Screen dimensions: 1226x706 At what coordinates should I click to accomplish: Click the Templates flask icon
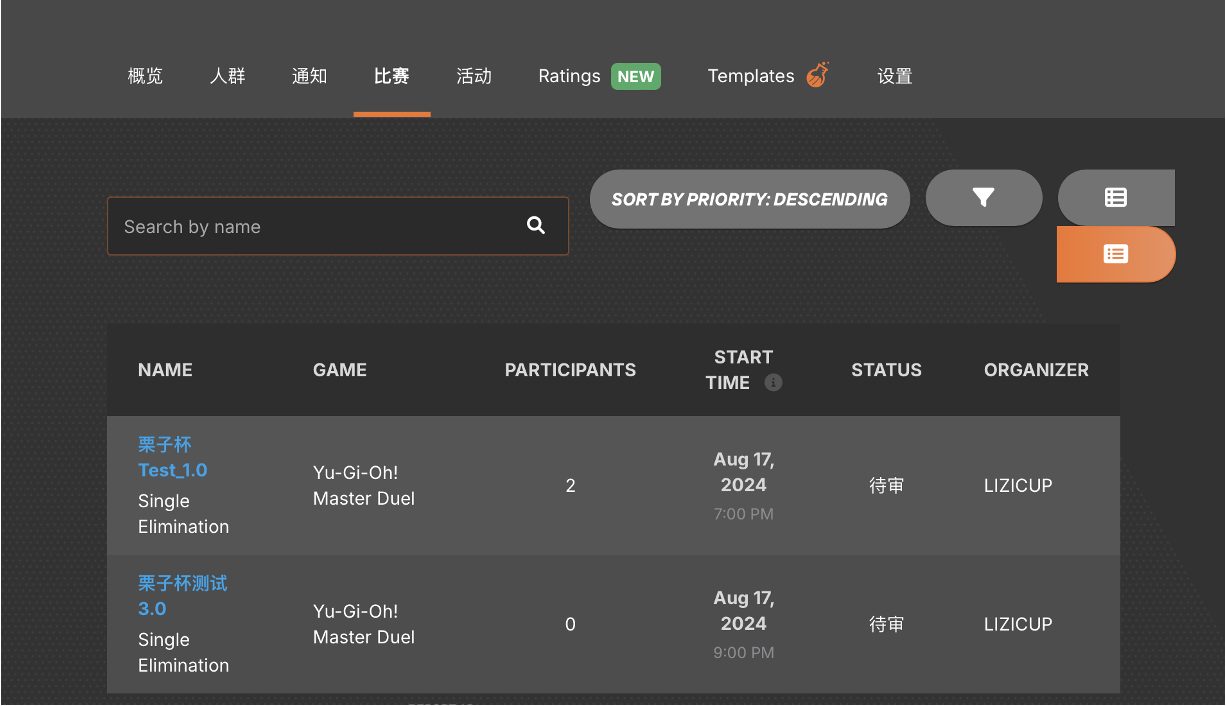click(818, 76)
